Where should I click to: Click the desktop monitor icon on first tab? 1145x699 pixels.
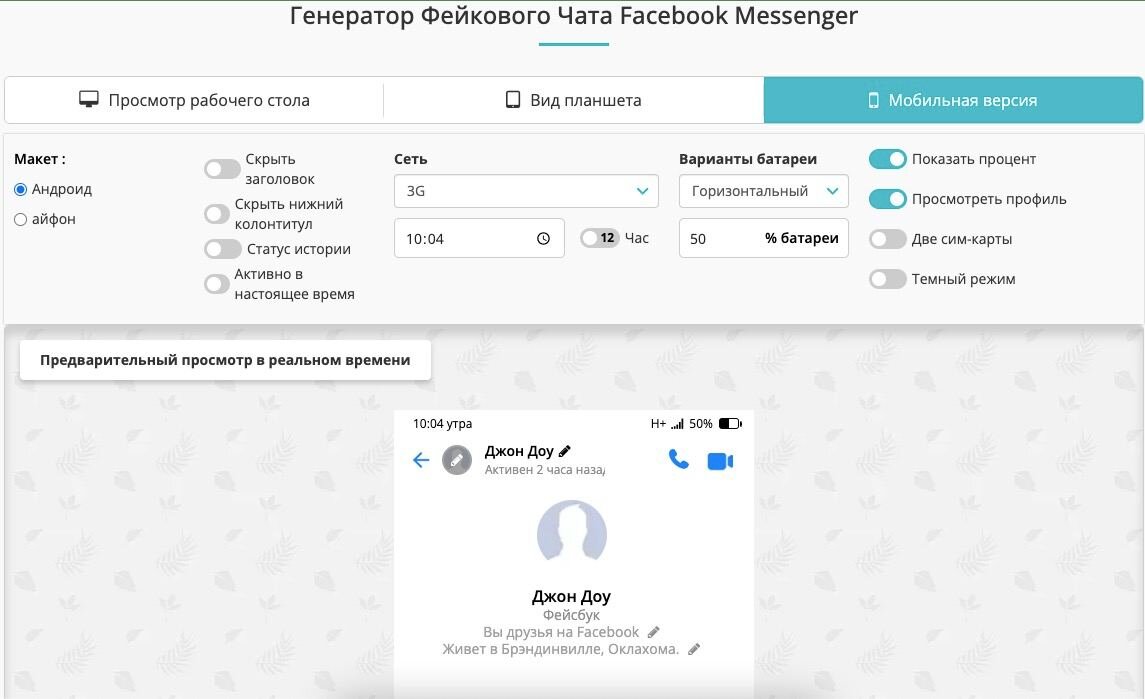89,99
